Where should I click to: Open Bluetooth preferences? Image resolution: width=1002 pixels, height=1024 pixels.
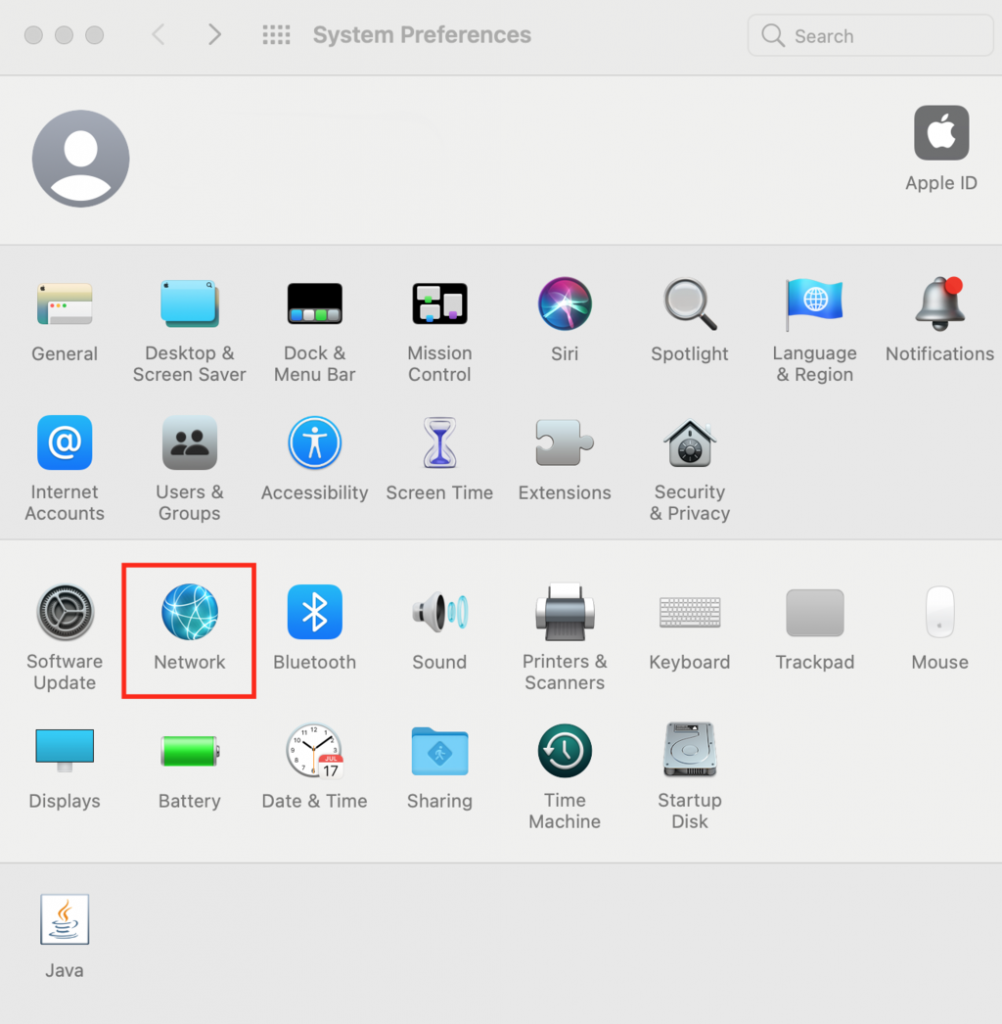pyautogui.click(x=314, y=611)
